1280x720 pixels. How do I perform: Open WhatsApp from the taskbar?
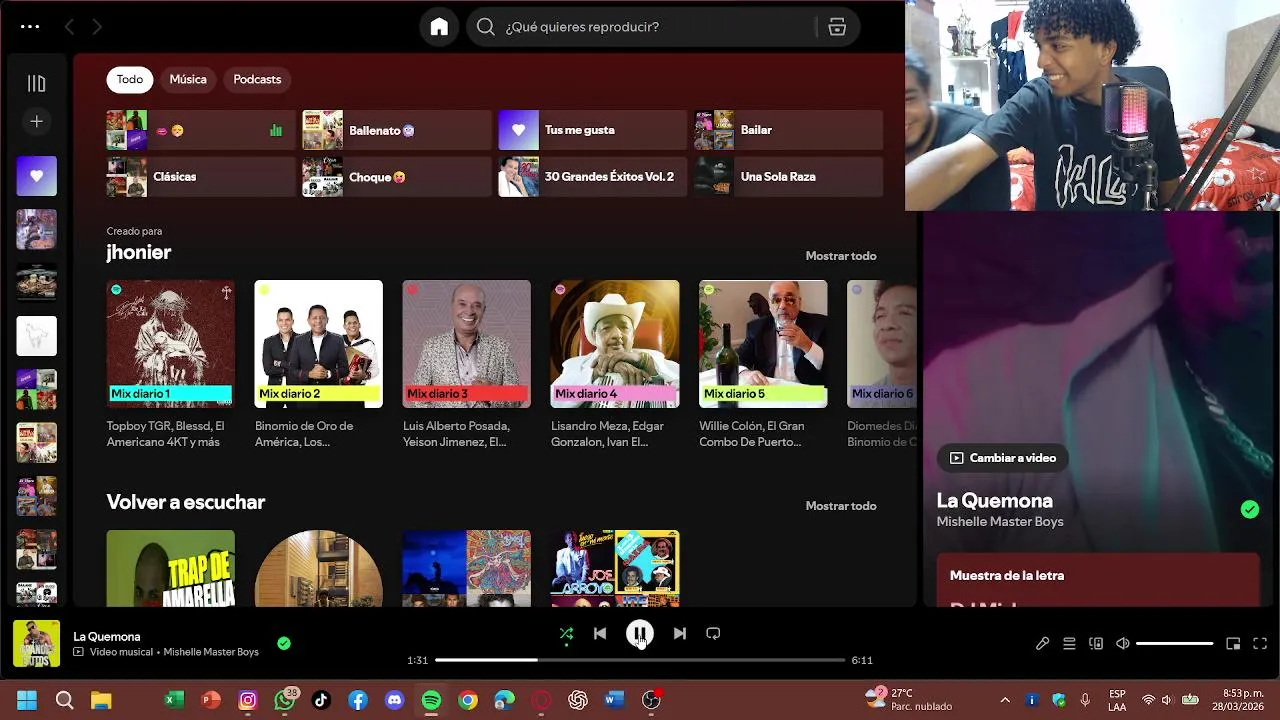coord(285,700)
